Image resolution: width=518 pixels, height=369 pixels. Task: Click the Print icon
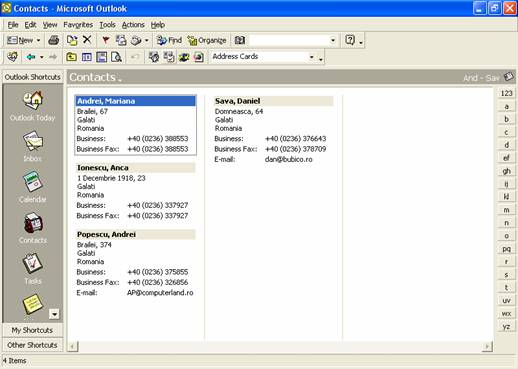(54, 40)
